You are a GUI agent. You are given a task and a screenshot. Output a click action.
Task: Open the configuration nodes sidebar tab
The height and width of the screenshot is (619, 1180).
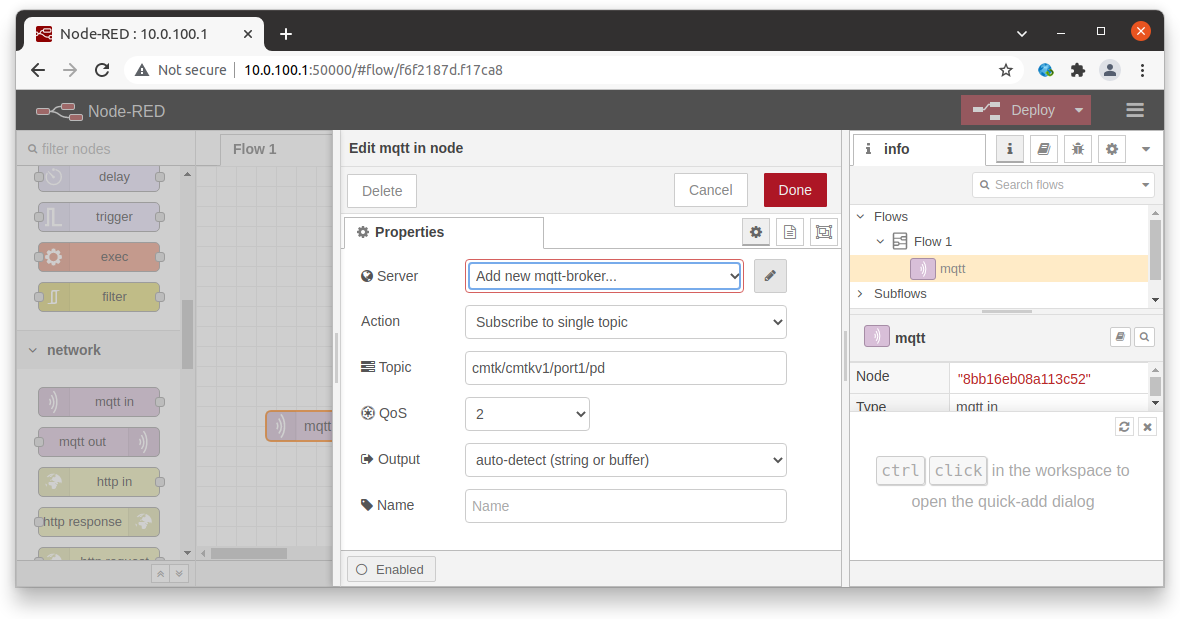[x=1112, y=148]
